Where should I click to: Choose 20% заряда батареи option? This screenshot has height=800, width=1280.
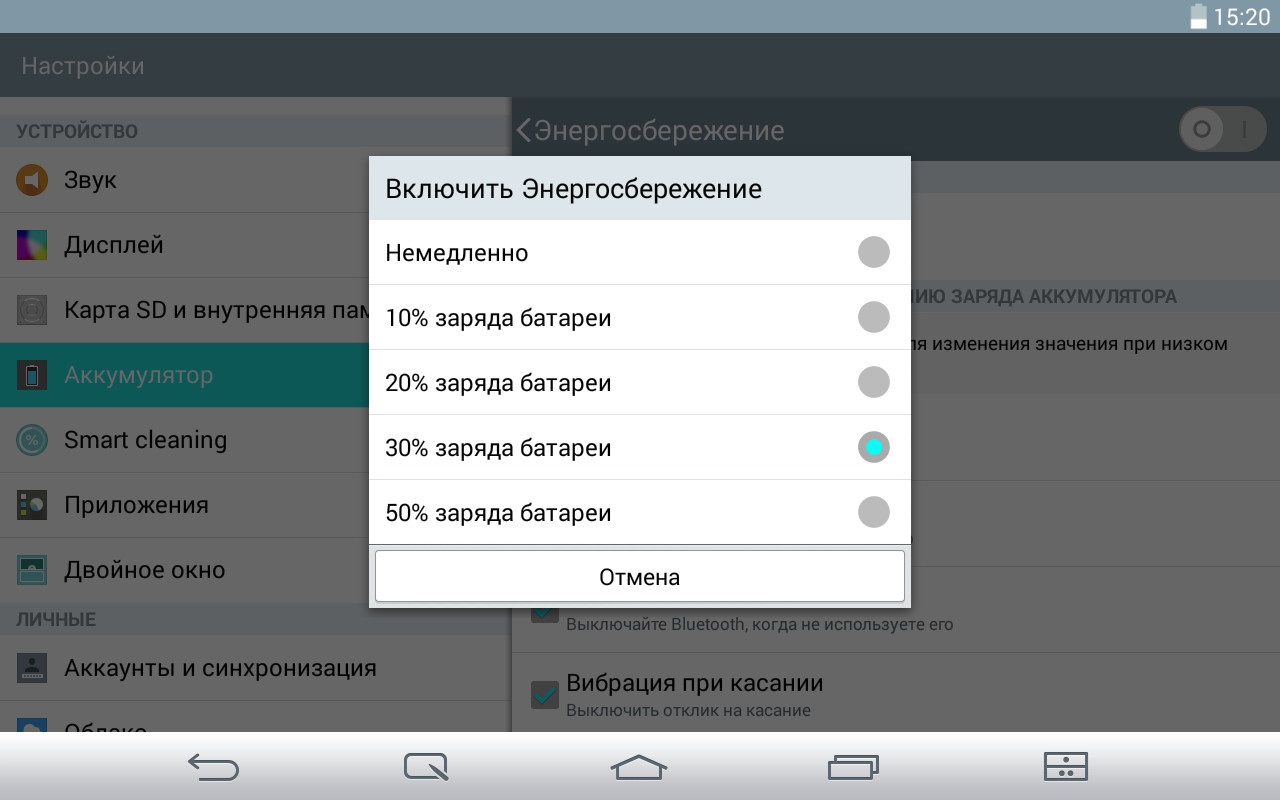click(873, 382)
